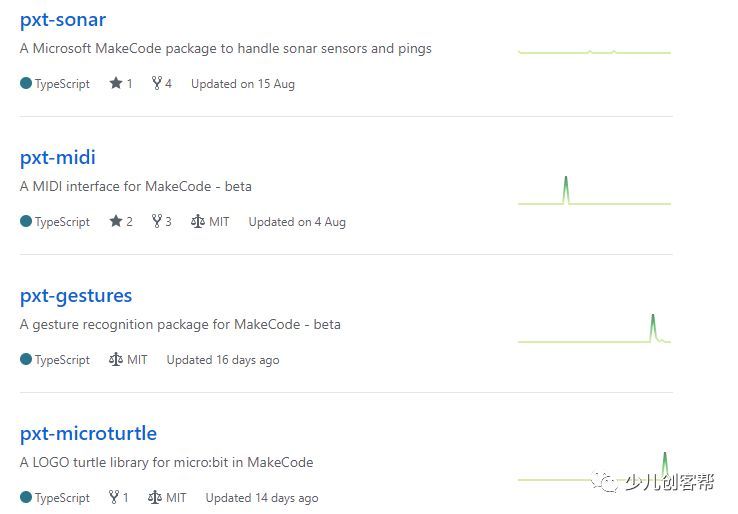Click 'Updated on 4 Aug' text for pxt-midi

tap(297, 222)
